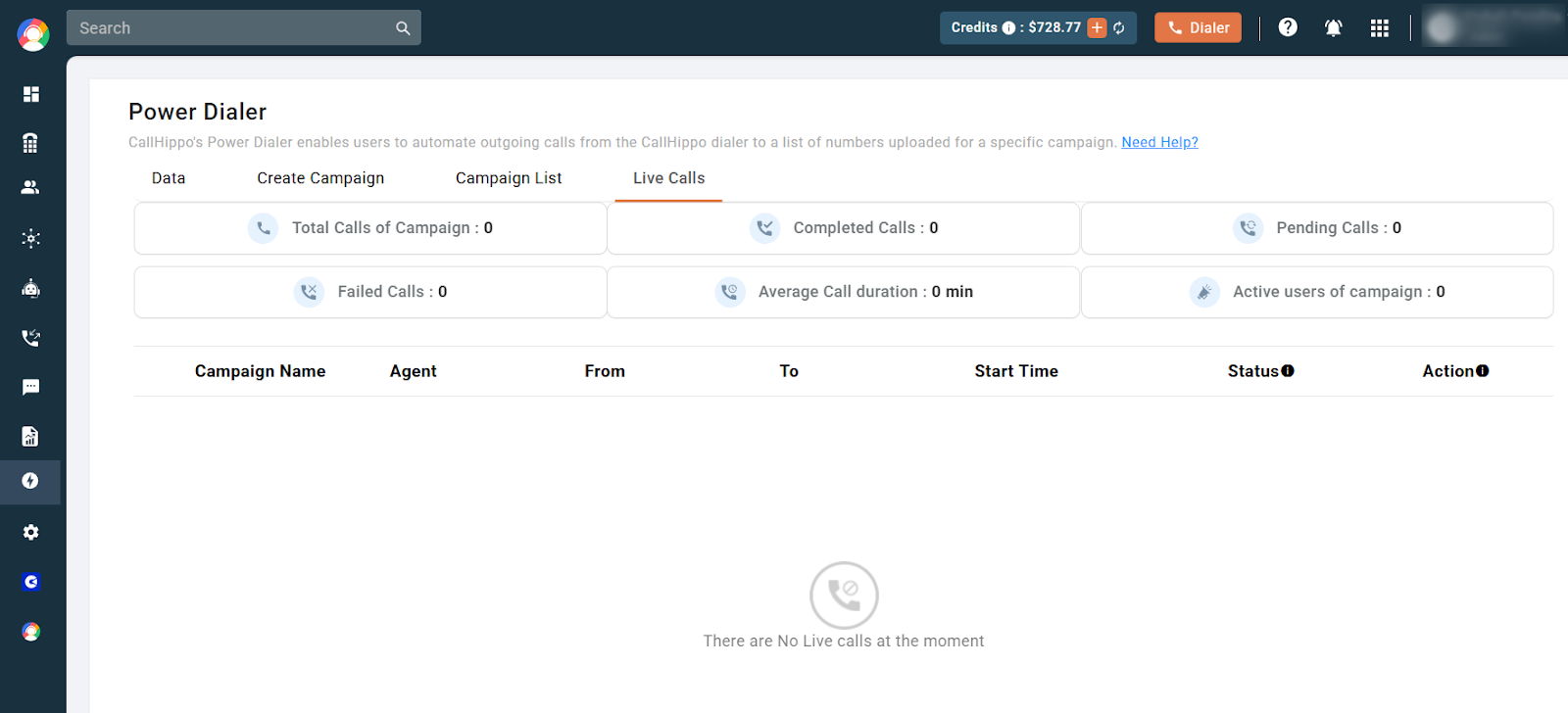
Task: Open the help question mark icon
Action: 1288,27
